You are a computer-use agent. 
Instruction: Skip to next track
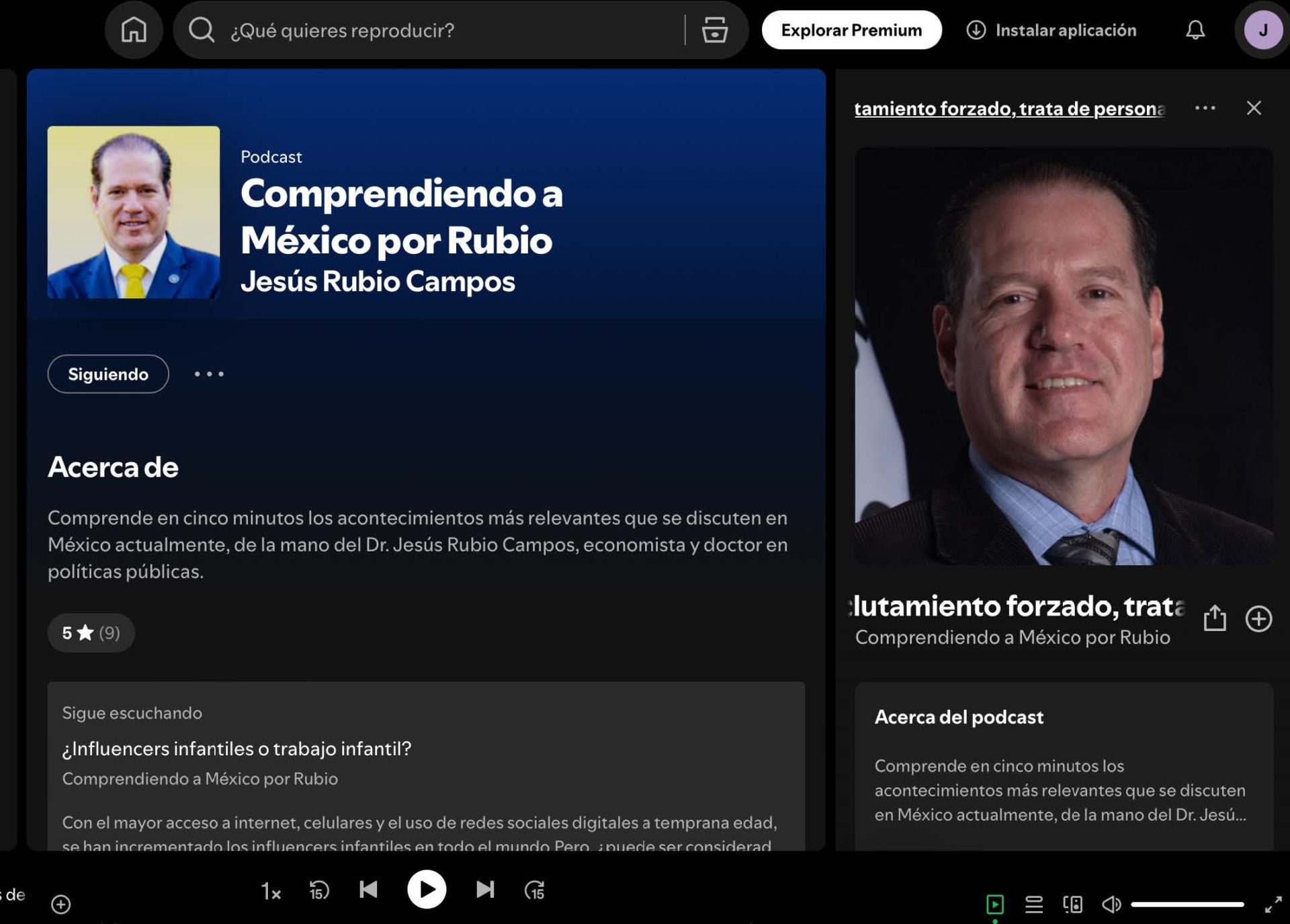[x=485, y=890]
